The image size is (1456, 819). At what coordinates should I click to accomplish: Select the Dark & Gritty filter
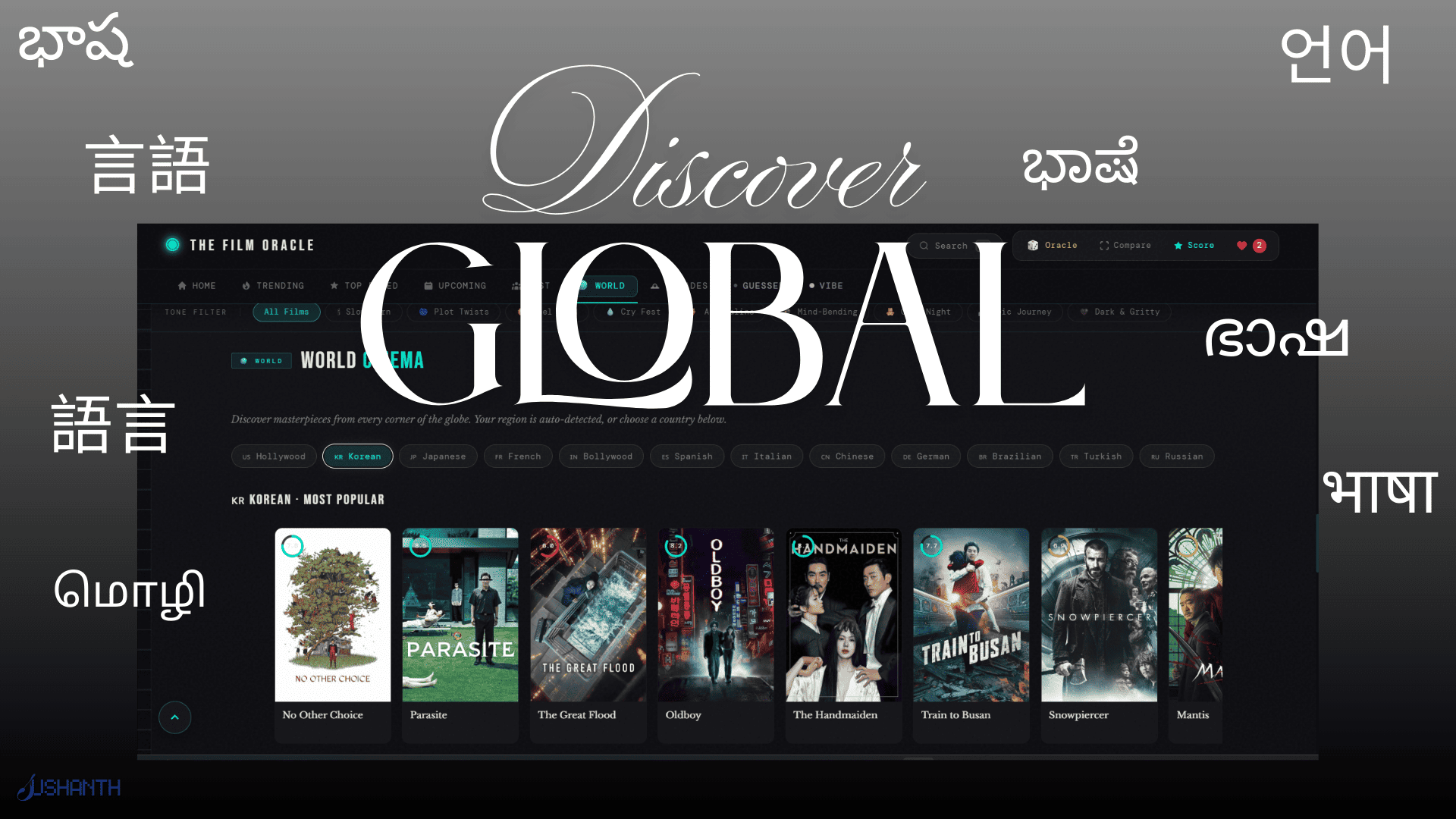[x=1119, y=312]
